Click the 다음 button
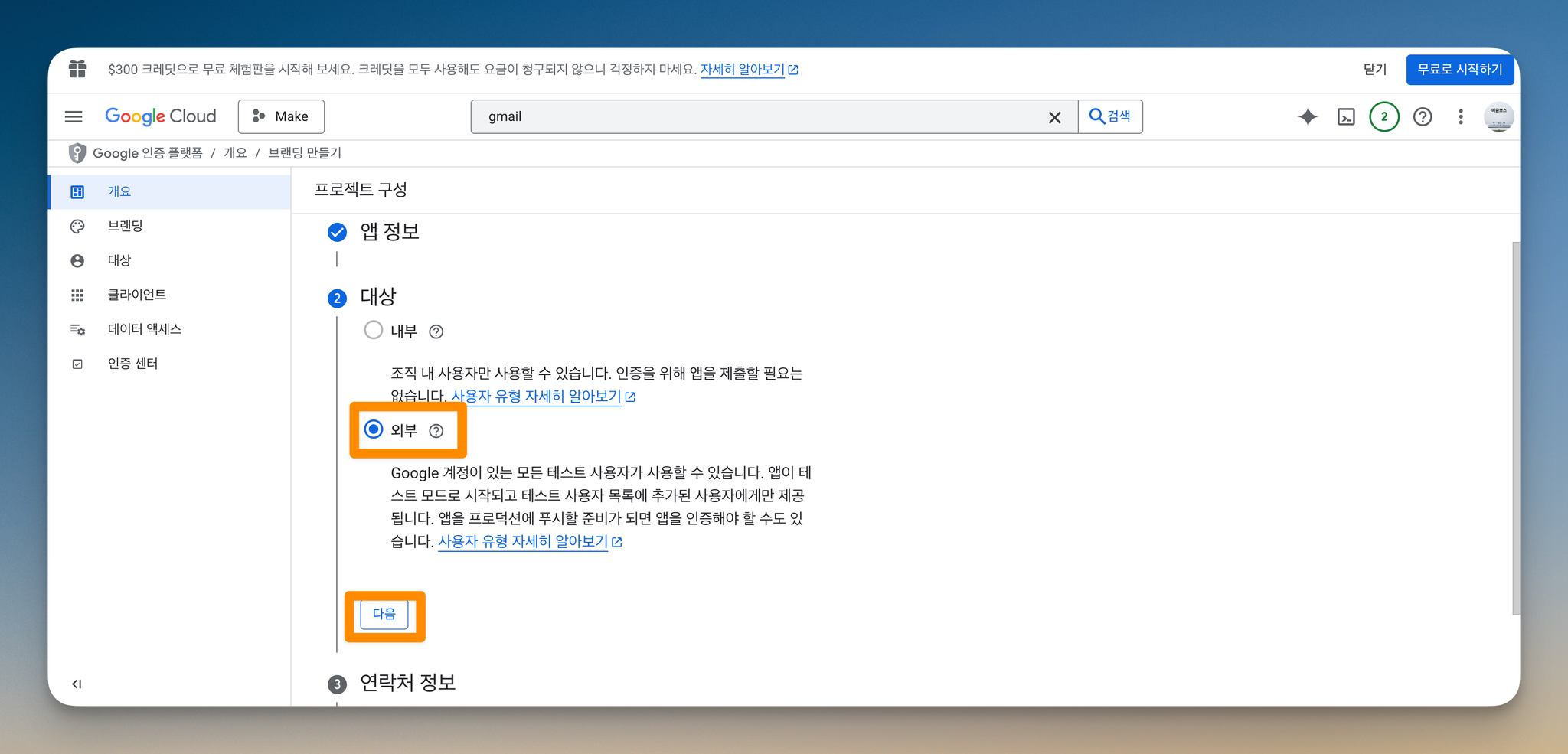1568x754 pixels. point(384,614)
